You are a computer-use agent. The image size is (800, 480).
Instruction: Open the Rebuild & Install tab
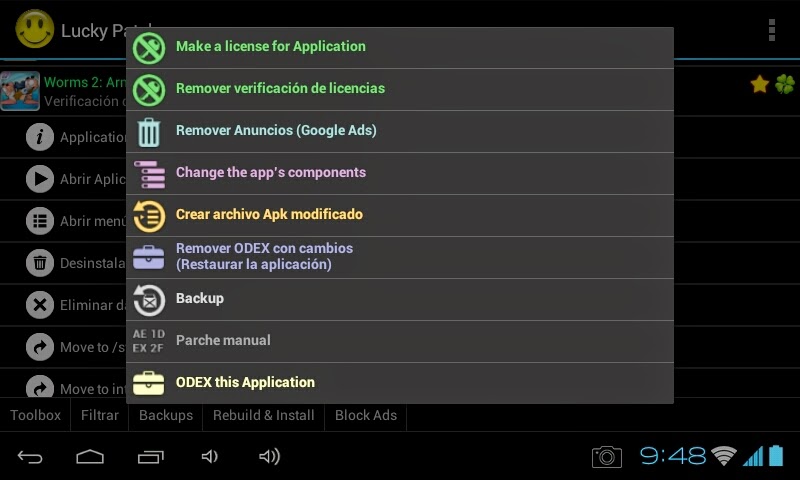(x=263, y=415)
